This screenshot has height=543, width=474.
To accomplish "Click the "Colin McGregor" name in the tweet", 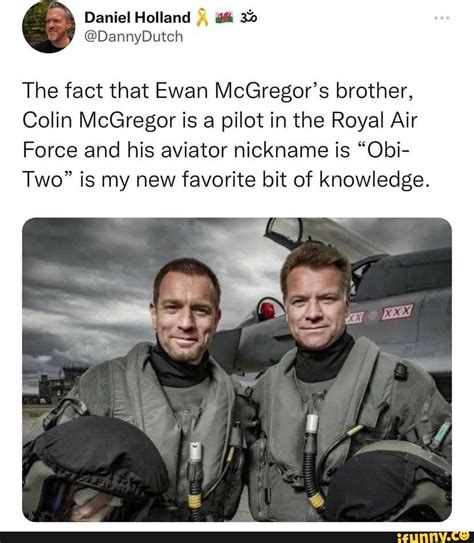I will pos(99,121).
